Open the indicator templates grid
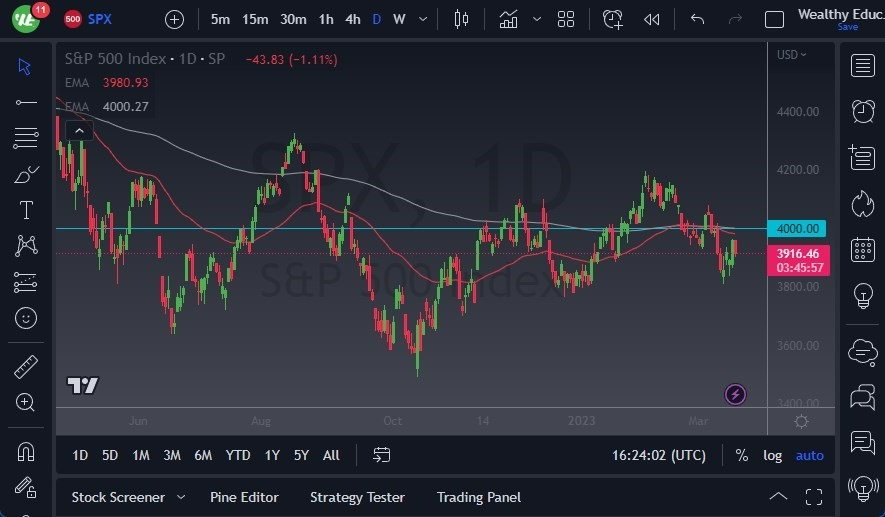 pyautogui.click(x=566, y=20)
